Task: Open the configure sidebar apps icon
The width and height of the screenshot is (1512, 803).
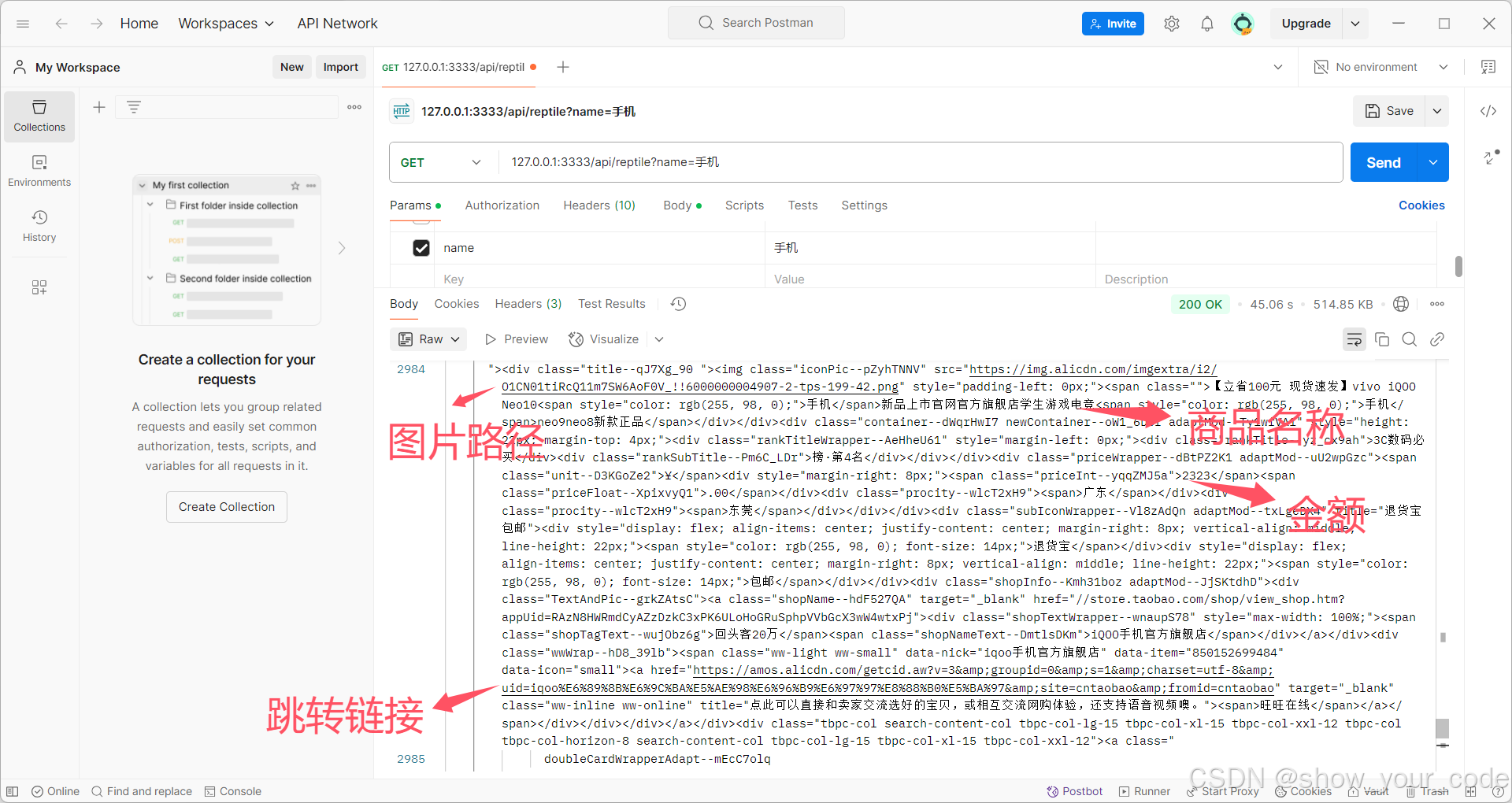Action: [x=39, y=287]
